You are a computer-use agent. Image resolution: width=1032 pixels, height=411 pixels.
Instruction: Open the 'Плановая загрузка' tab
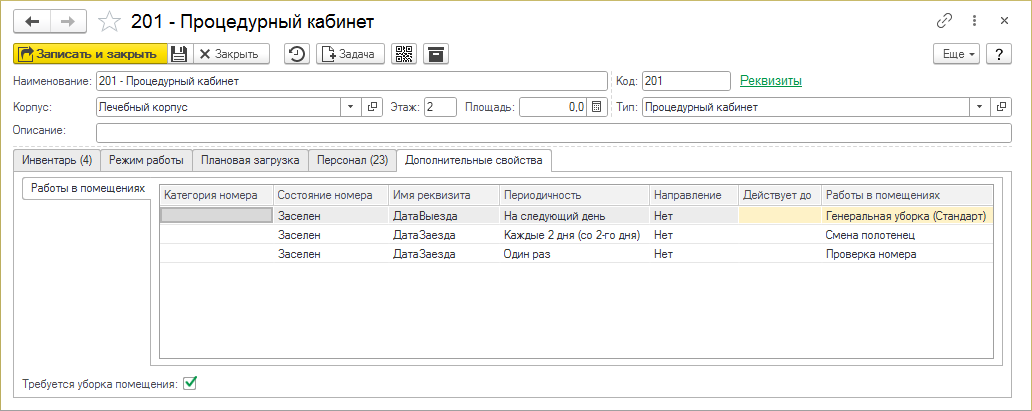pyautogui.click(x=250, y=159)
